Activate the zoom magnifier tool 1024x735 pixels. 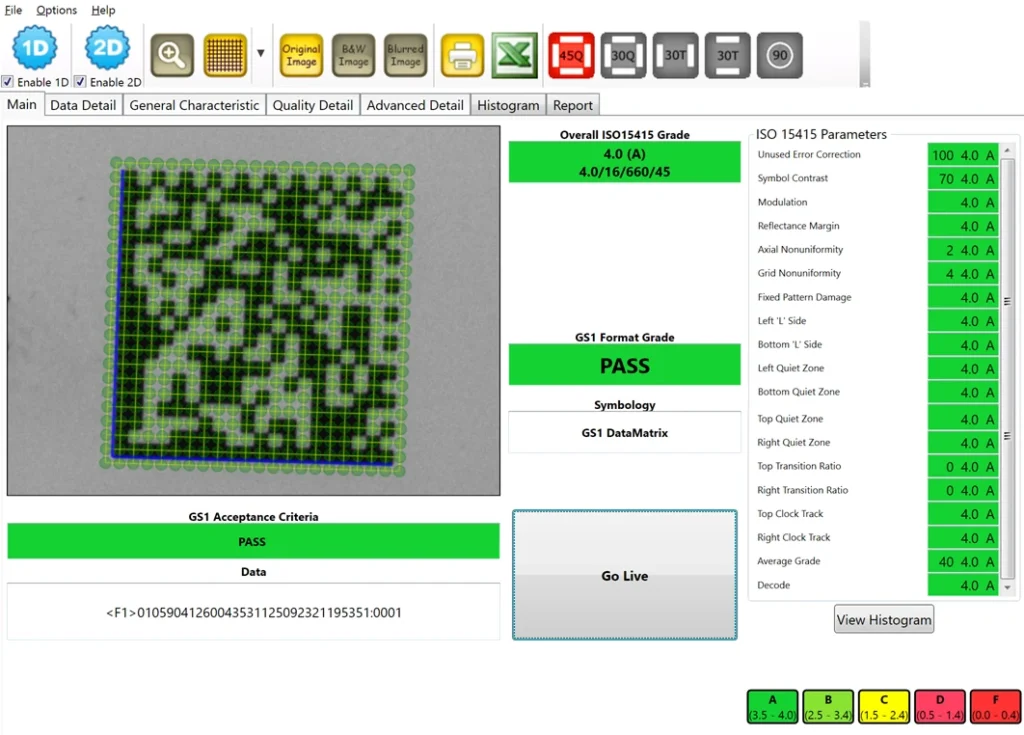click(171, 55)
